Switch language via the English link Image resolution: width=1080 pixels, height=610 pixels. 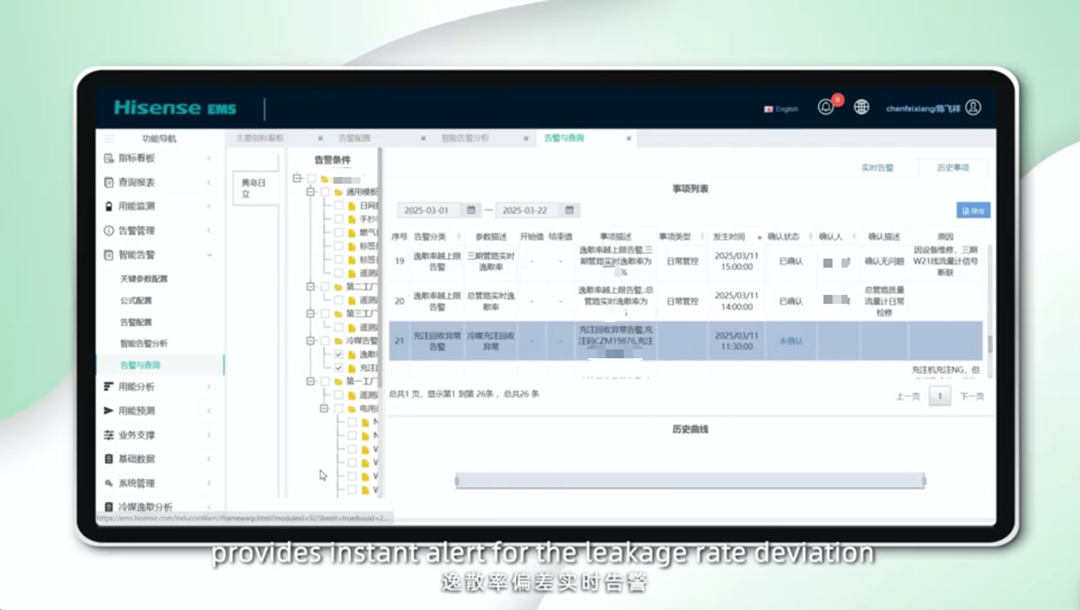tap(781, 109)
